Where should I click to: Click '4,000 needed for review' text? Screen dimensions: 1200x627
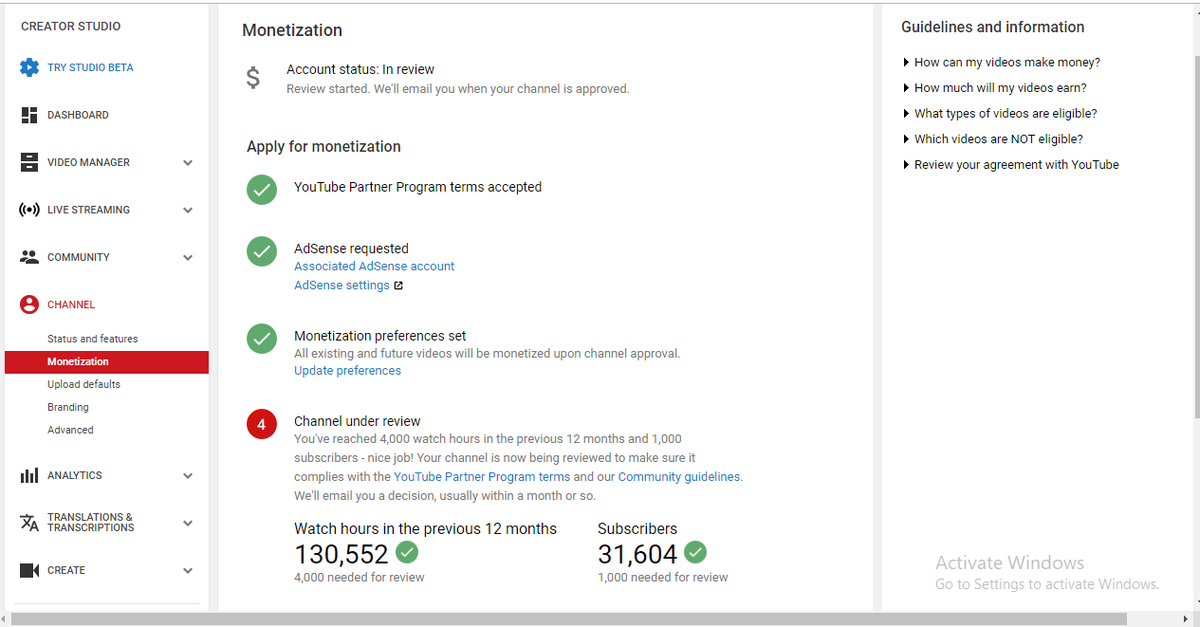(x=359, y=578)
